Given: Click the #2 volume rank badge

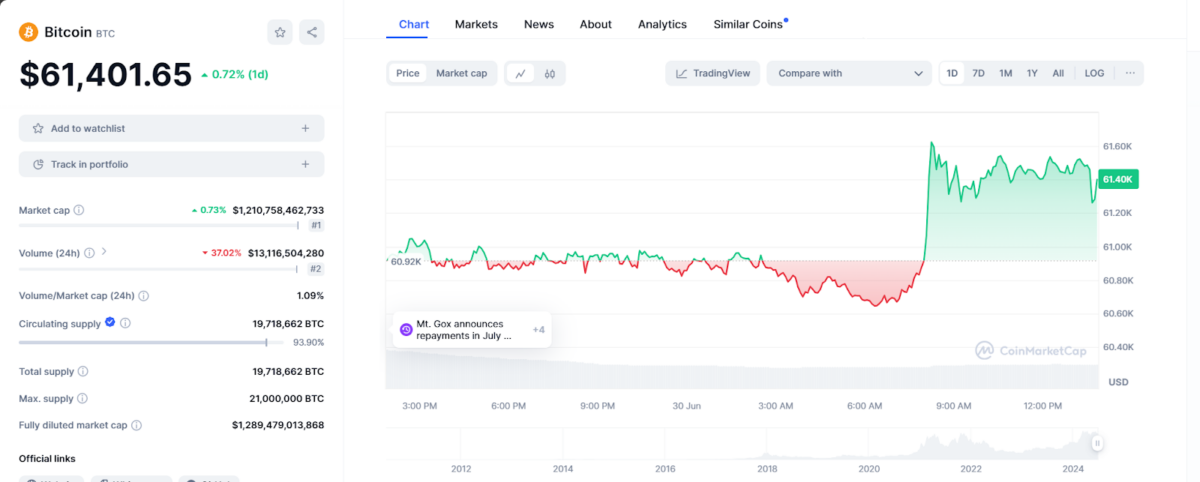Looking at the screenshot, I should [315, 269].
